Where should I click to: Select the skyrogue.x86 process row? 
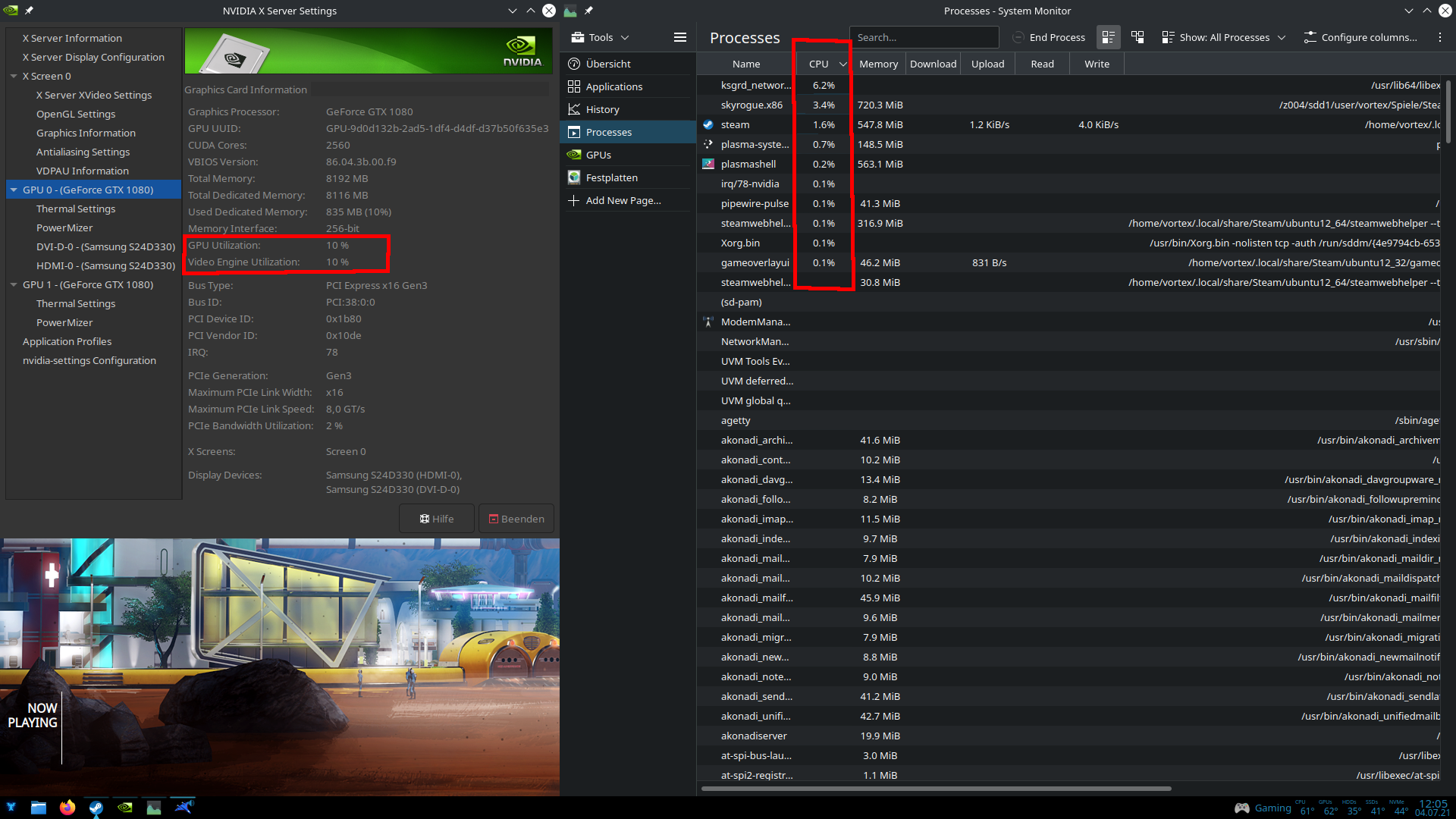(1068, 105)
